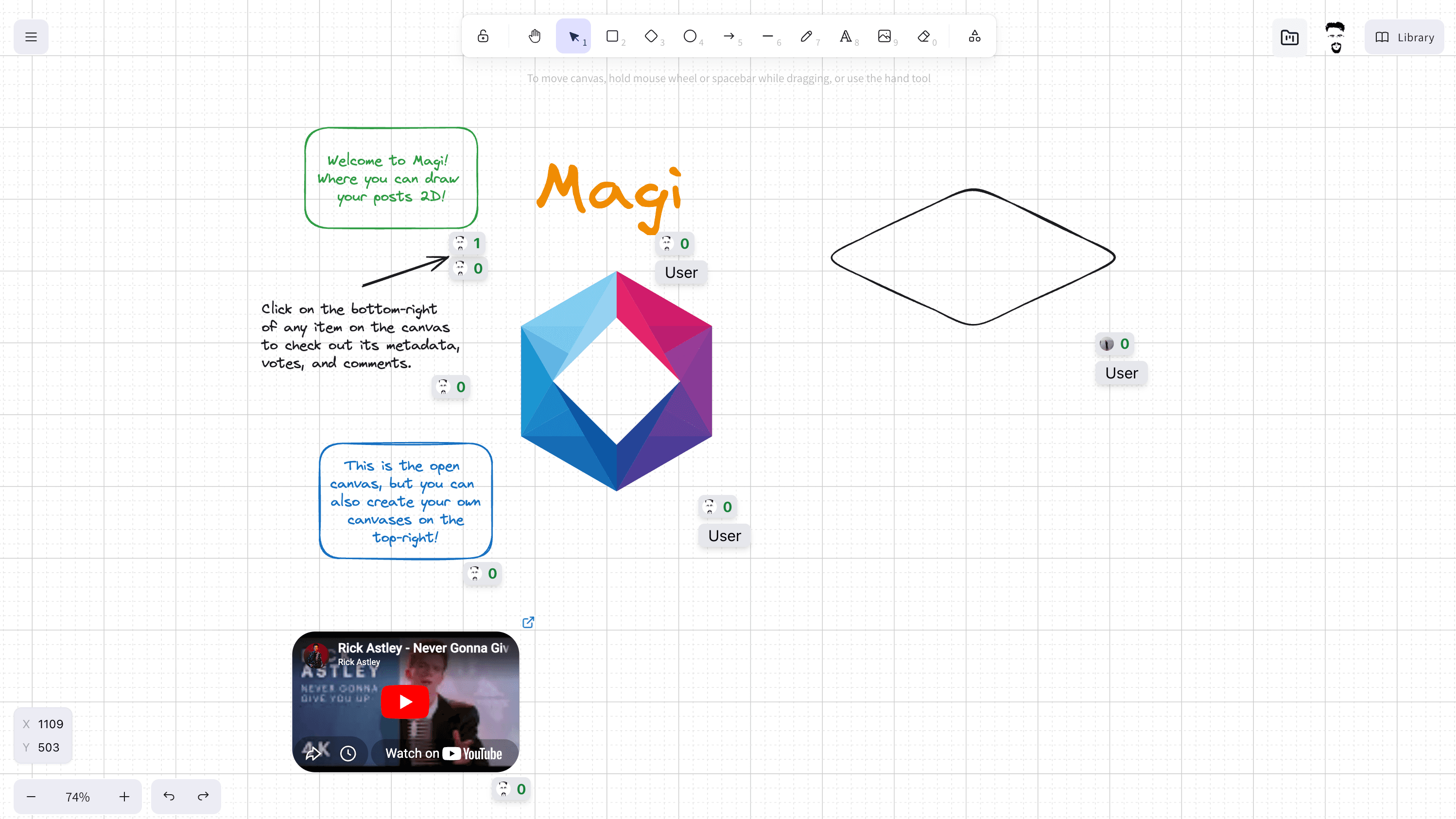Image resolution: width=1456 pixels, height=819 pixels.
Task: Select the 'Click on the bottom-right' text
Action: (361, 336)
